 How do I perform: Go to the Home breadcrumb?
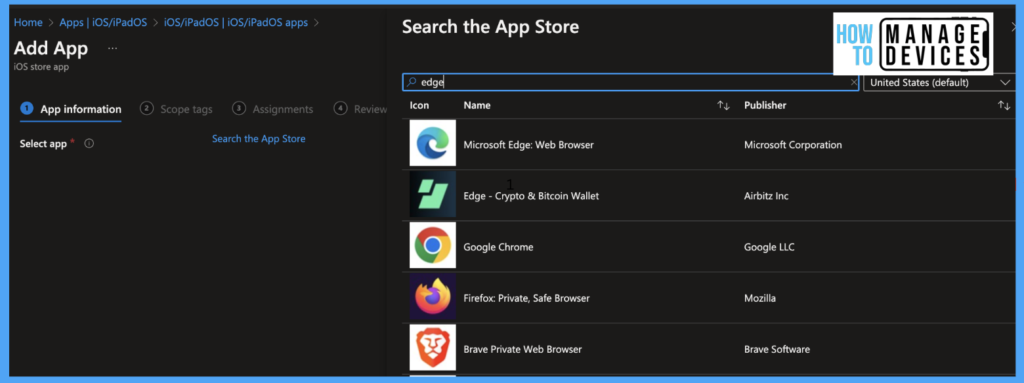coord(28,22)
